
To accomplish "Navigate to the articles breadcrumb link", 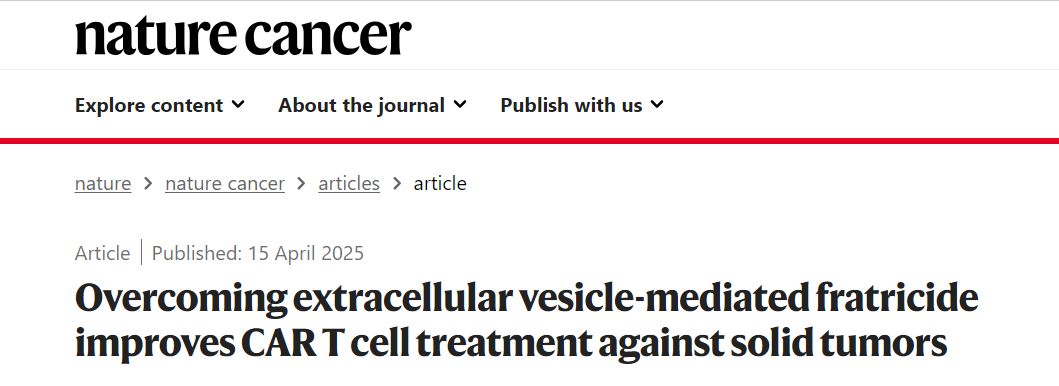I will [x=349, y=184].
